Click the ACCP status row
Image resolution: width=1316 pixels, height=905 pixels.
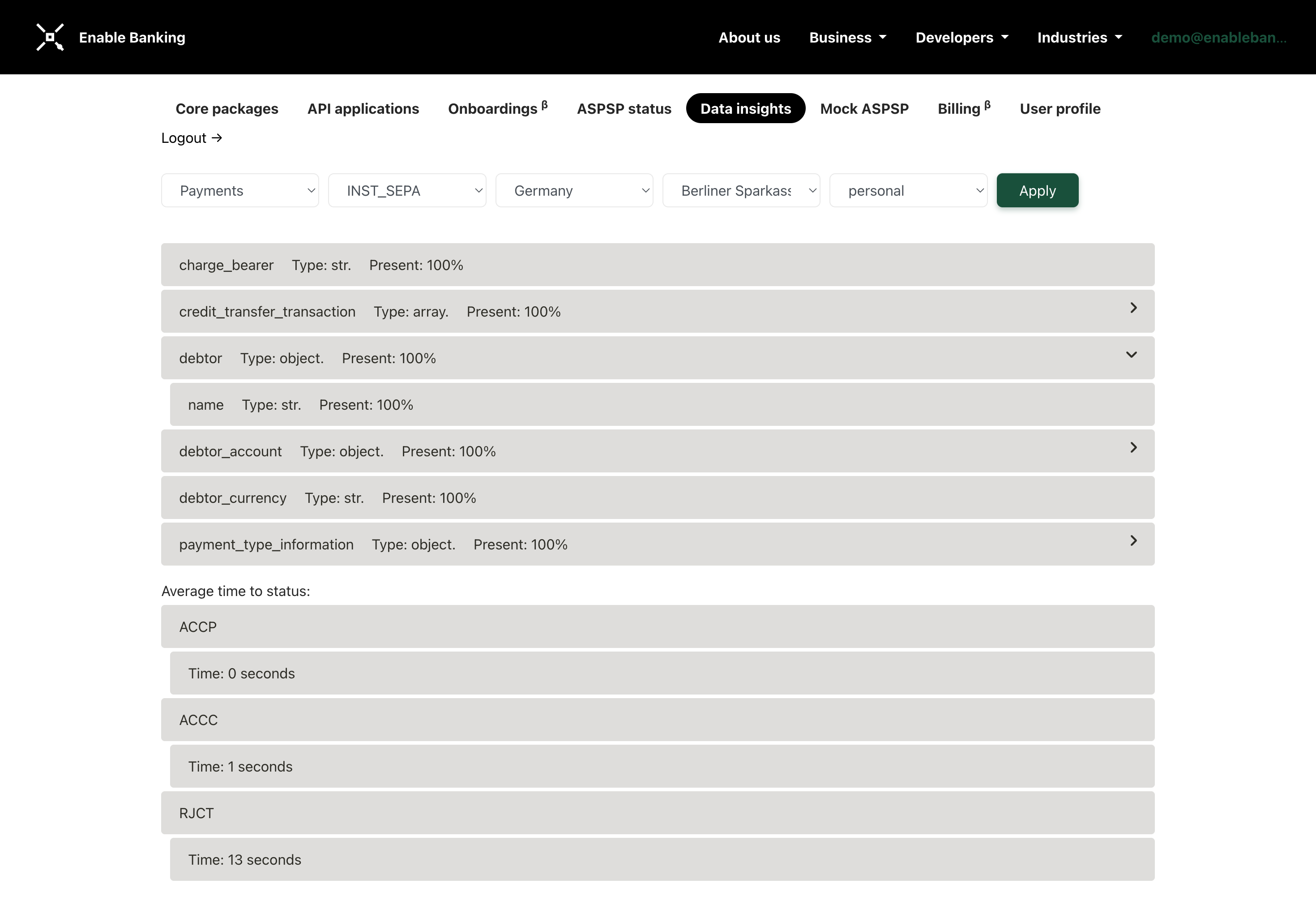[658, 626]
